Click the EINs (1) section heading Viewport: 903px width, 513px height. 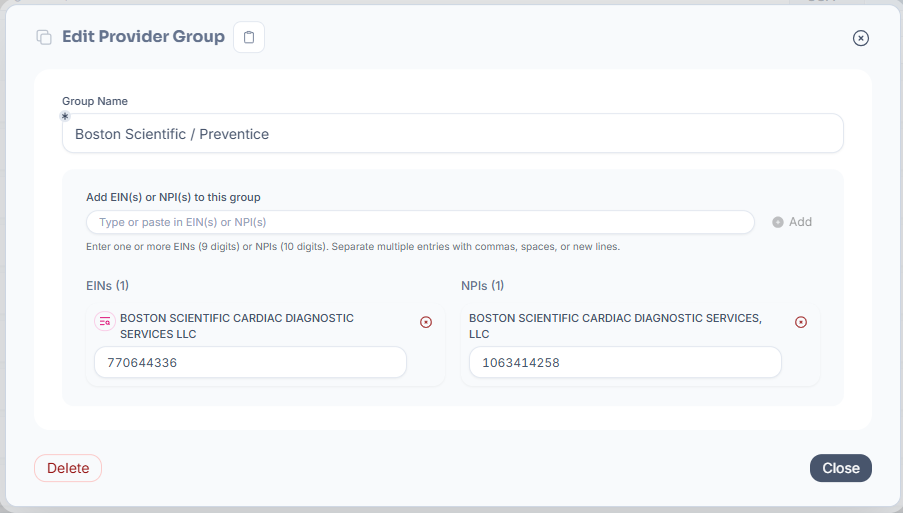click(x=108, y=286)
